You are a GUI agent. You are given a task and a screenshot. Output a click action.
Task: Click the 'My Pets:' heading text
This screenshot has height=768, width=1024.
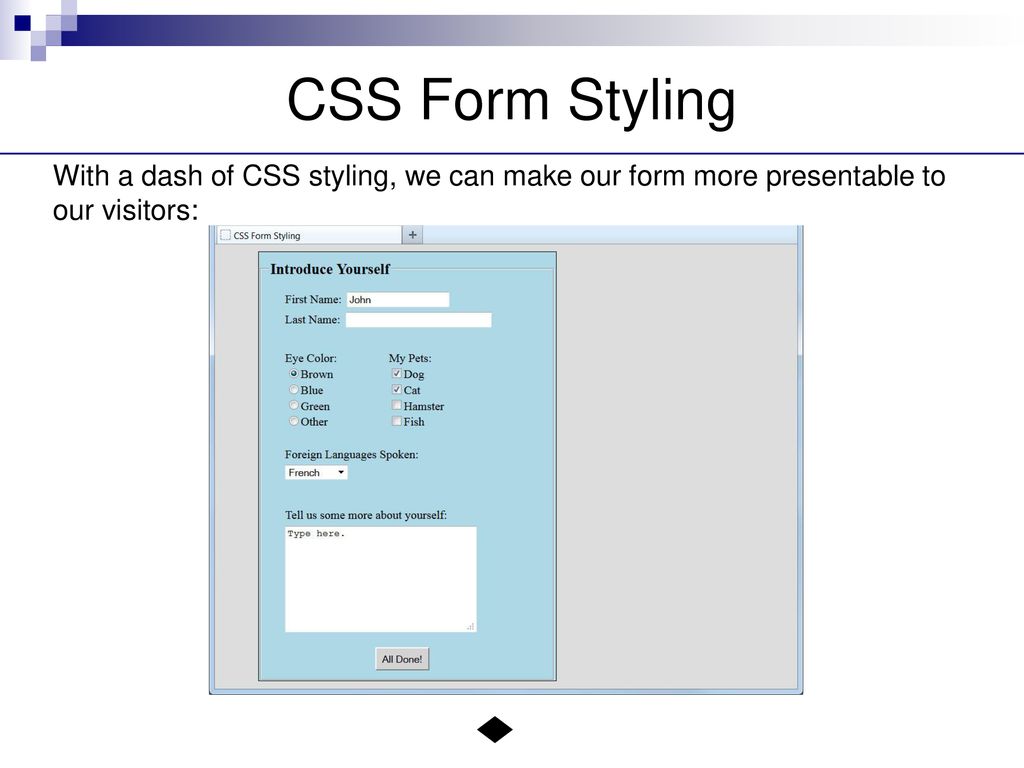410,359
